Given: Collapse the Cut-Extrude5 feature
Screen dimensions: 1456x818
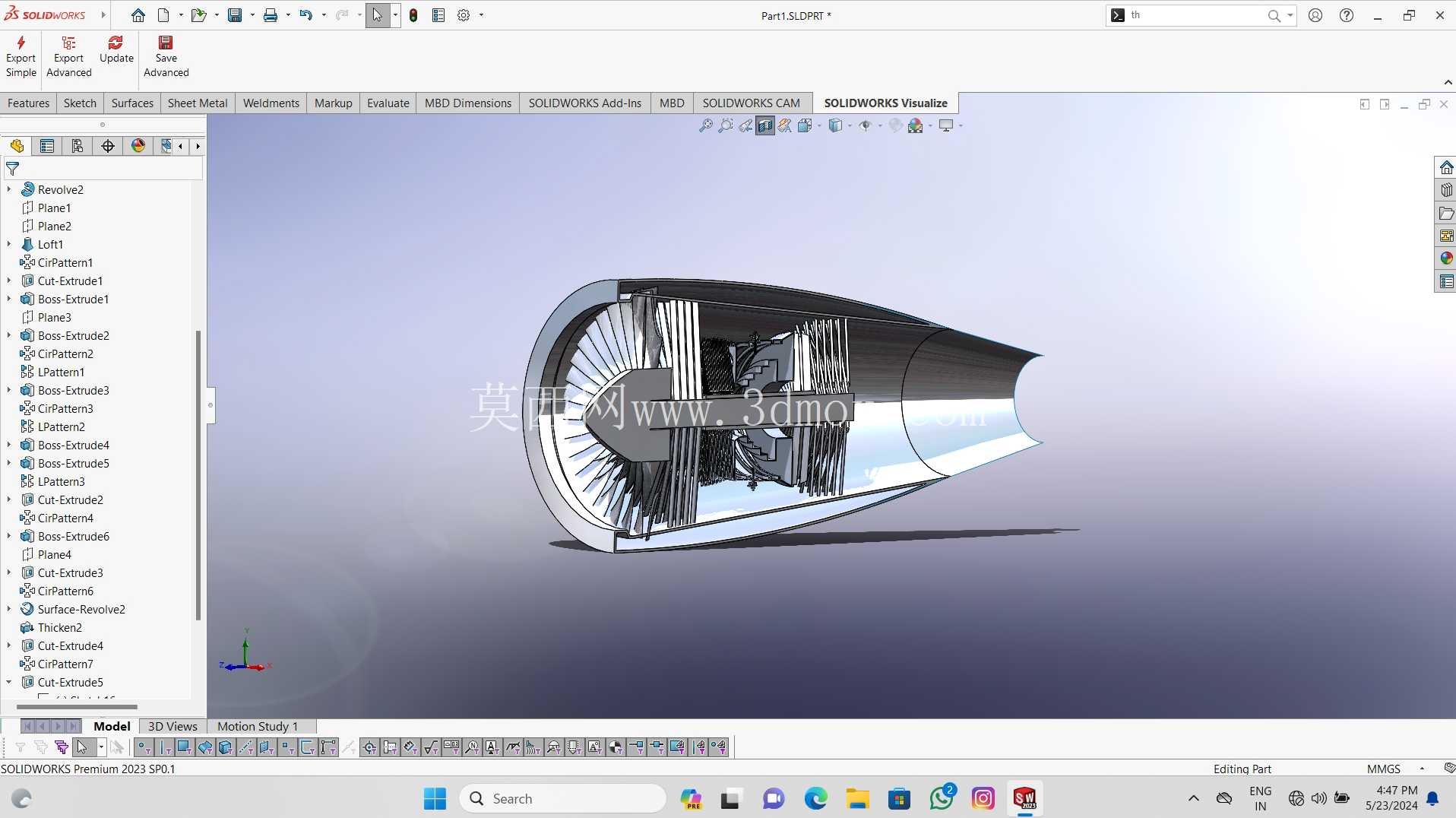Looking at the screenshot, I should click(9, 682).
